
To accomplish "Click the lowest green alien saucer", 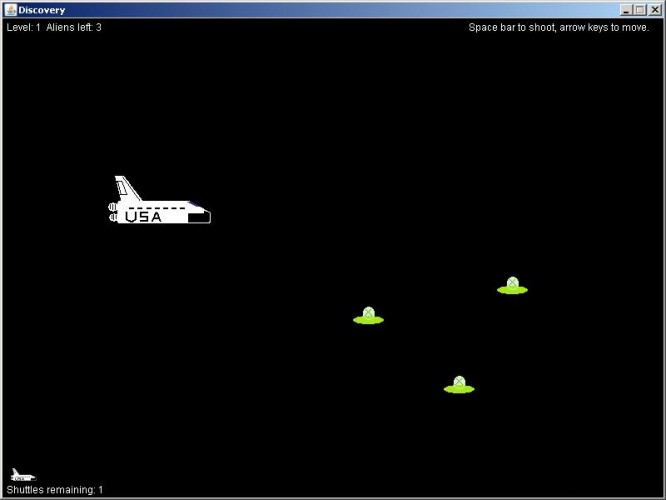I will 459,385.
